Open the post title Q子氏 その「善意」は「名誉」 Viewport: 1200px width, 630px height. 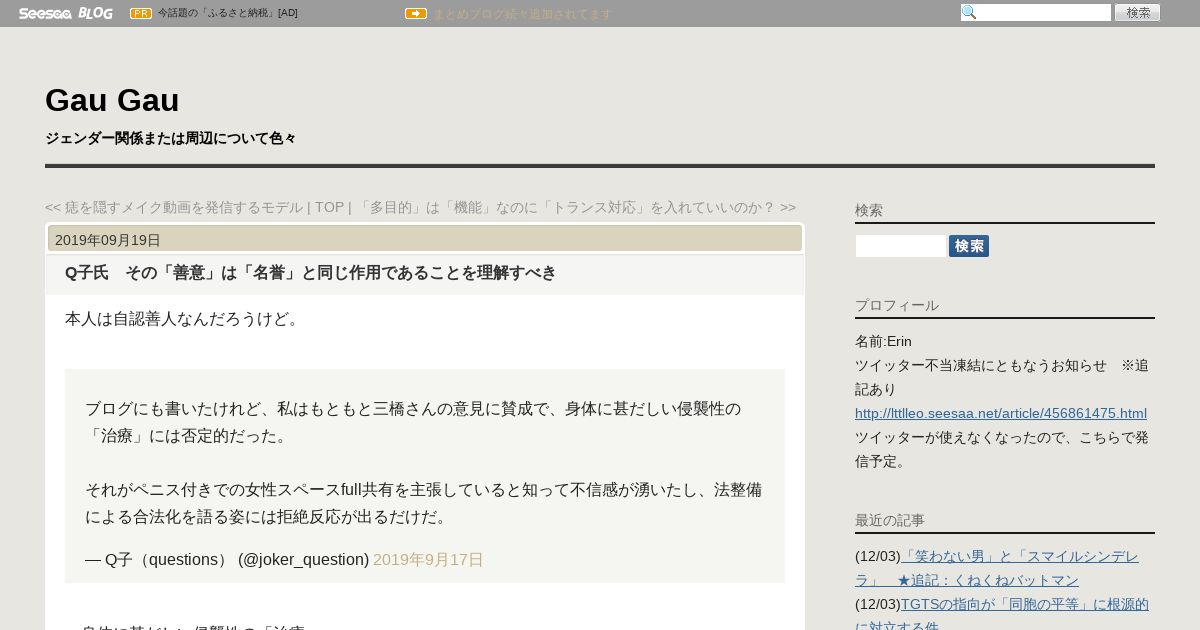tap(310, 273)
